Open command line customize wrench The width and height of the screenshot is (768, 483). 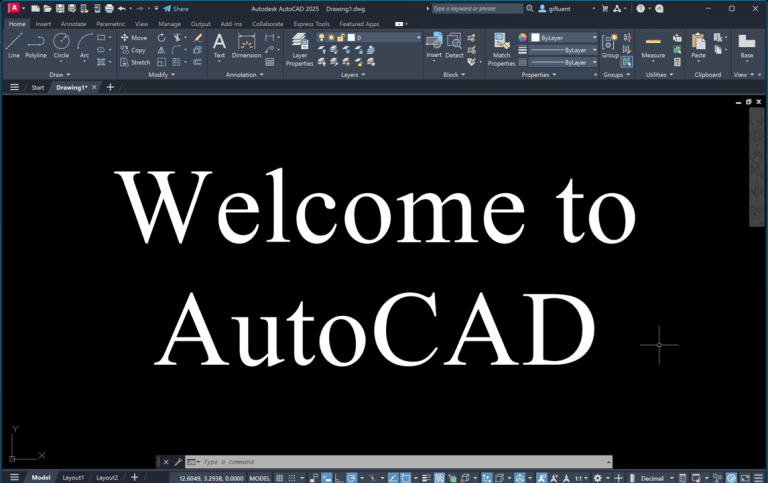178,461
